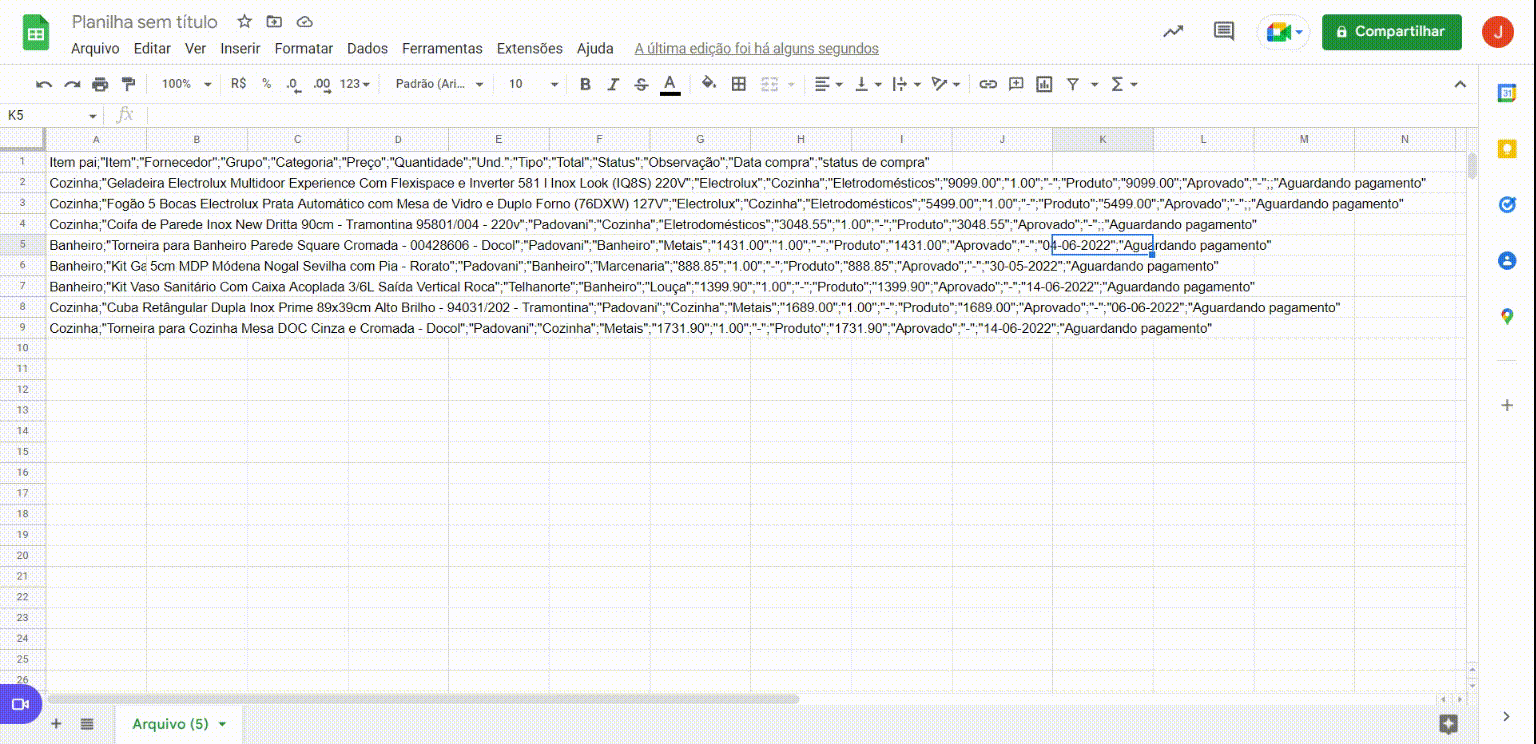Open the comment history icon

tap(1224, 31)
